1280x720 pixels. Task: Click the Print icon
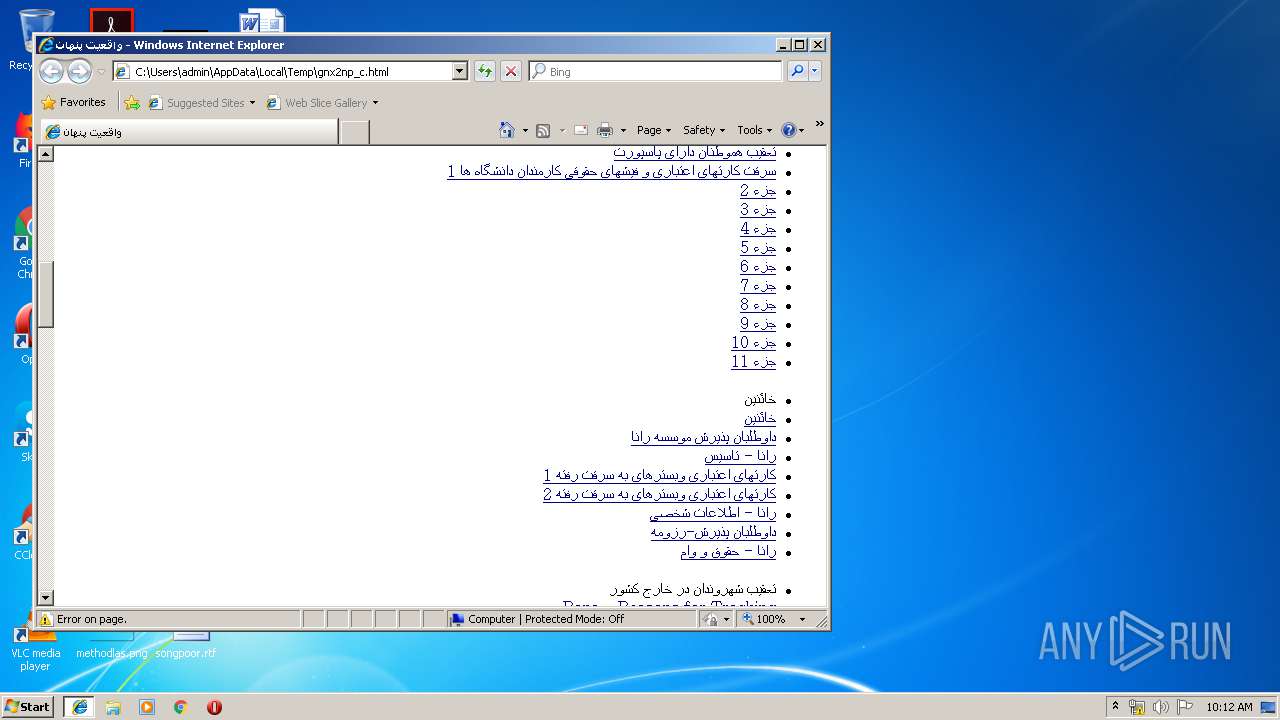pos(605,130)
